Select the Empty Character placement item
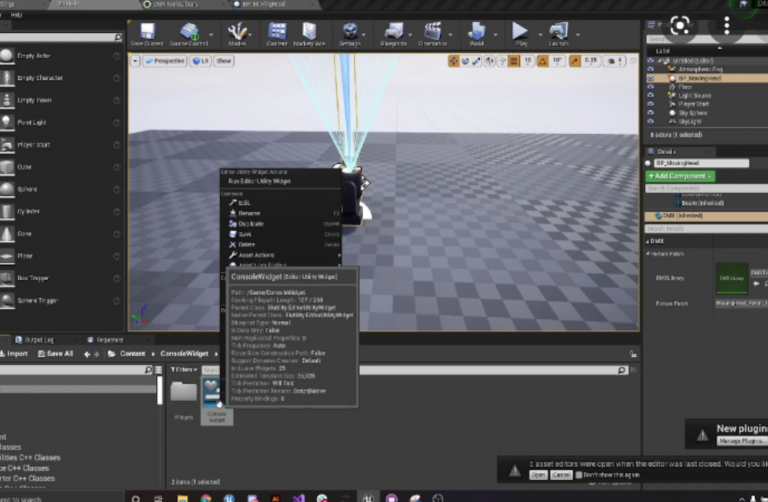 [60, 78]
